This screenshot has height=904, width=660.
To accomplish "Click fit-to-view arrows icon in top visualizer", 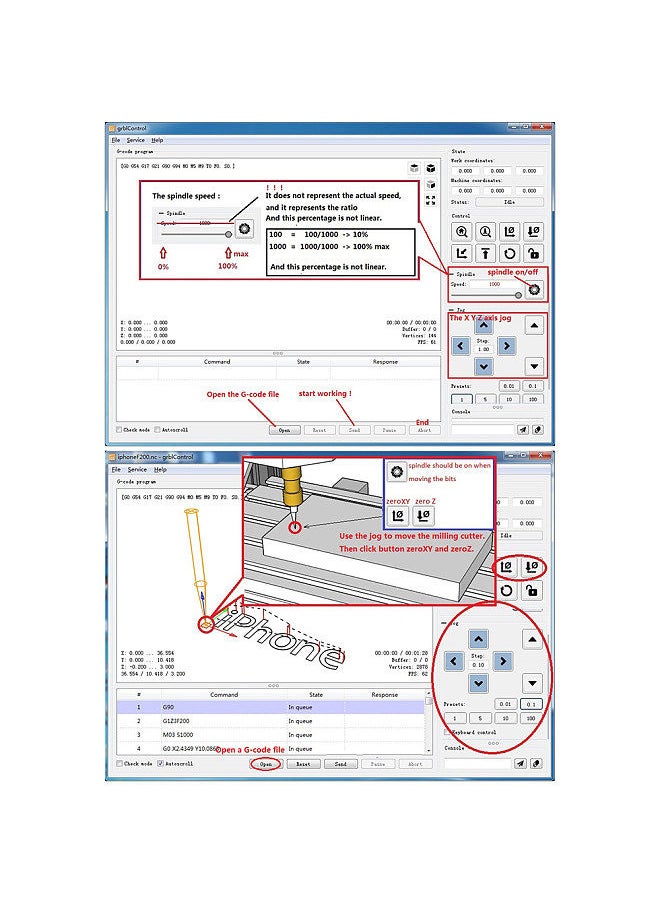I will (431, 200).
